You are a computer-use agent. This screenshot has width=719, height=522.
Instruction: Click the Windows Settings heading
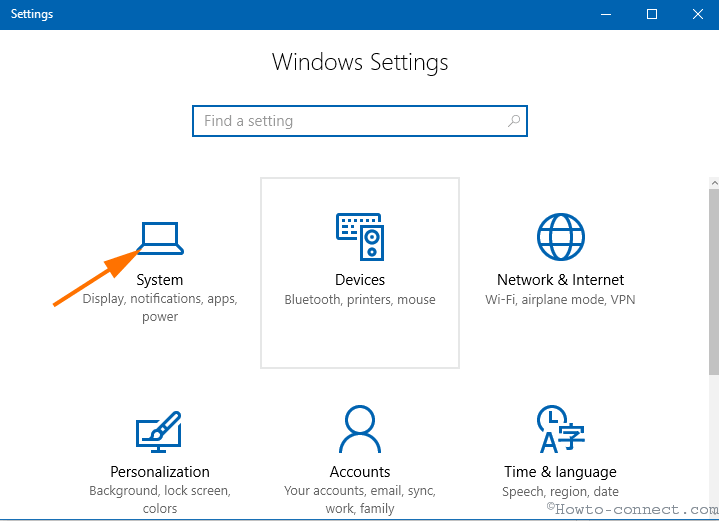(x=360, y=62)
